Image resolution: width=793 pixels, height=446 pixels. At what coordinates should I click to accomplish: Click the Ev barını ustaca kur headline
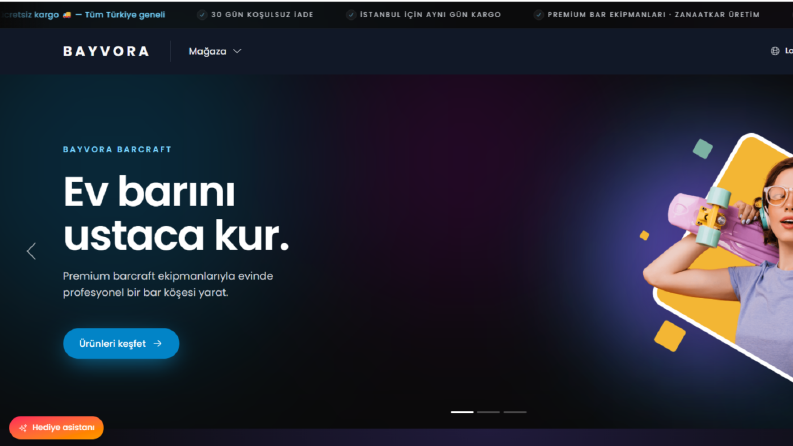click(x=176, y=213)
